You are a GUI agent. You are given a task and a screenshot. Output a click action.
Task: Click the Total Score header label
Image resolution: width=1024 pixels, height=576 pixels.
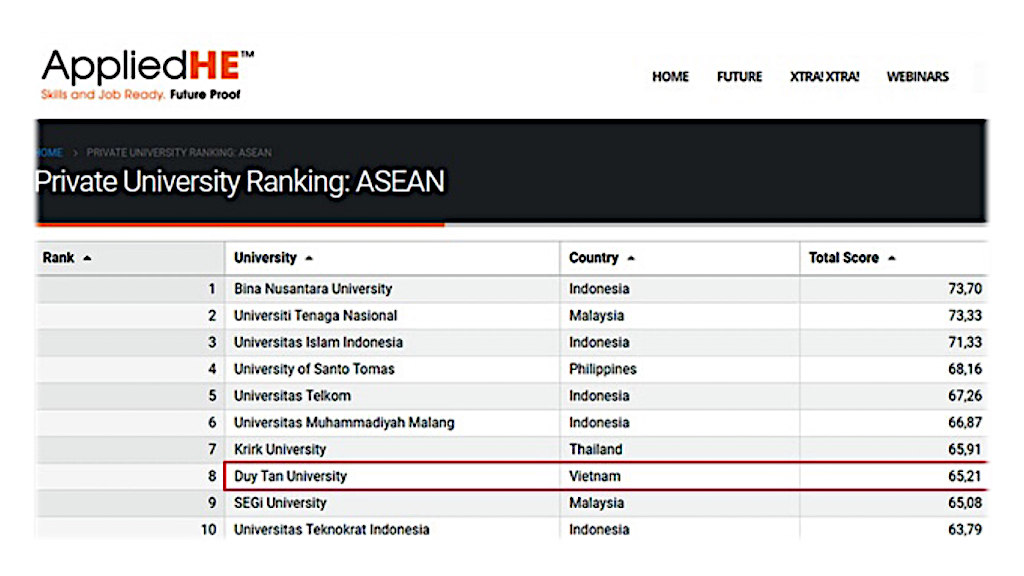844,258
